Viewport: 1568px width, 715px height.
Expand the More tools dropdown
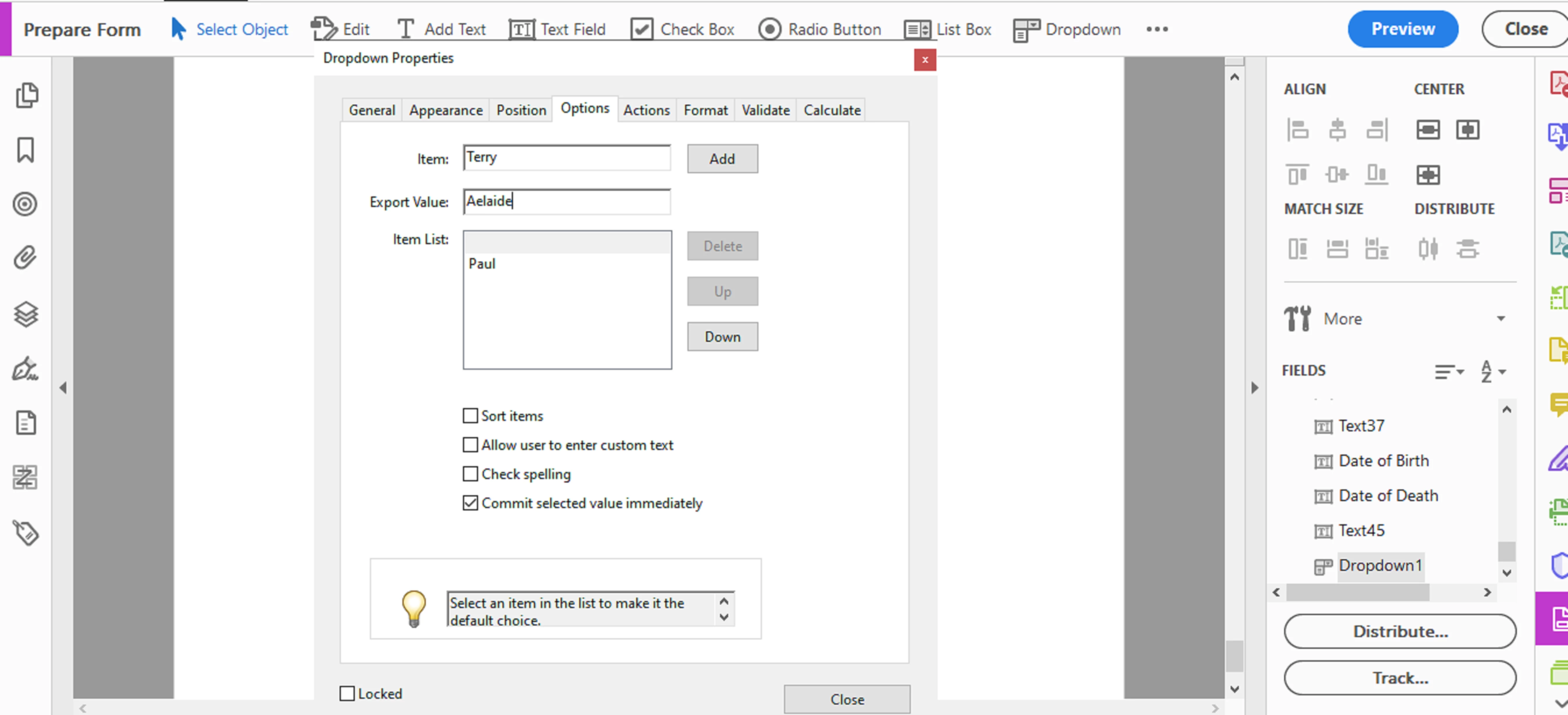(1501, 319)
